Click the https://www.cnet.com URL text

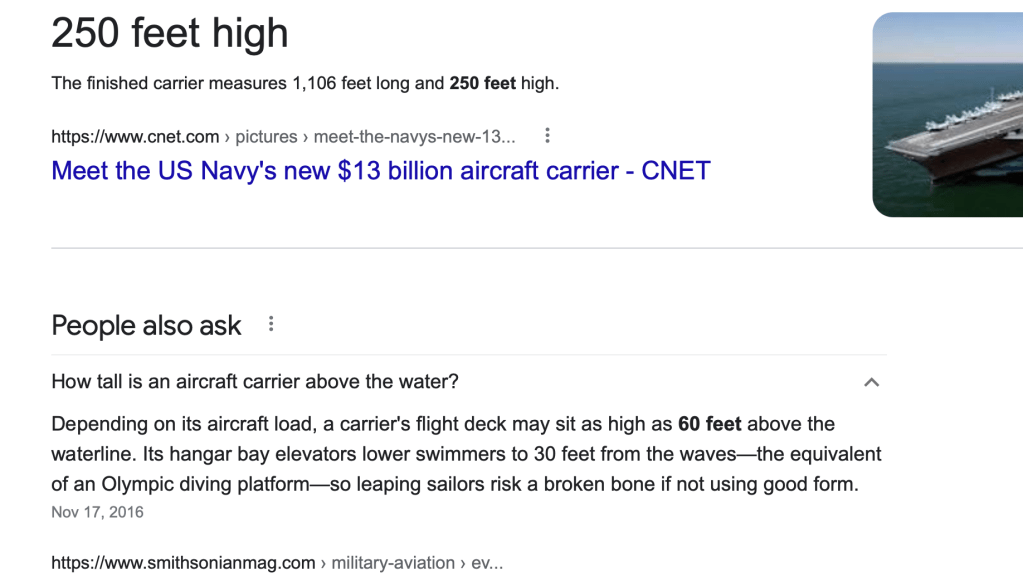pos(135,137)
